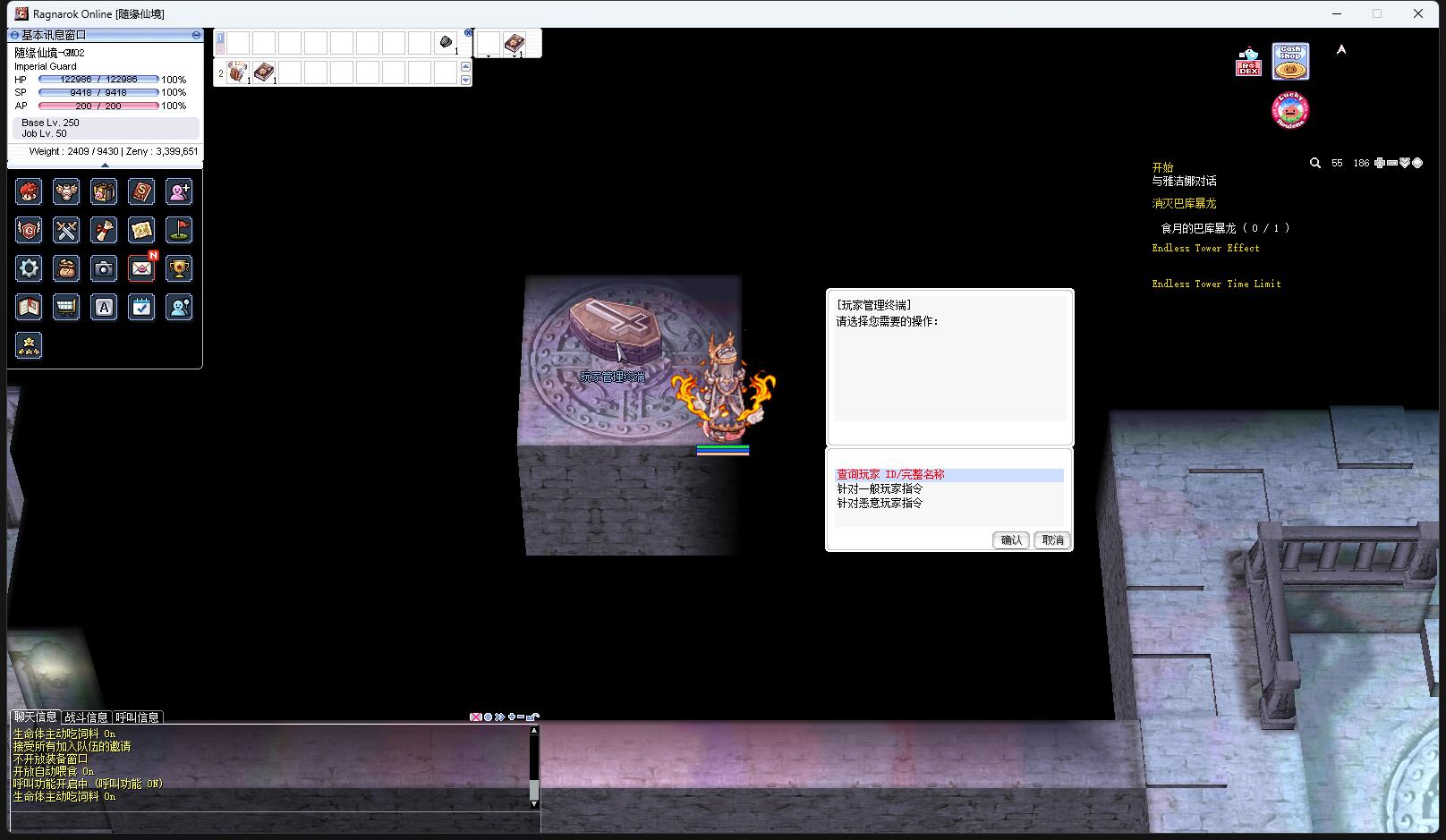Open the crossed swords battle icon
The width and height of the screenshot is (1446, 840).
click(x=66, y=230)
